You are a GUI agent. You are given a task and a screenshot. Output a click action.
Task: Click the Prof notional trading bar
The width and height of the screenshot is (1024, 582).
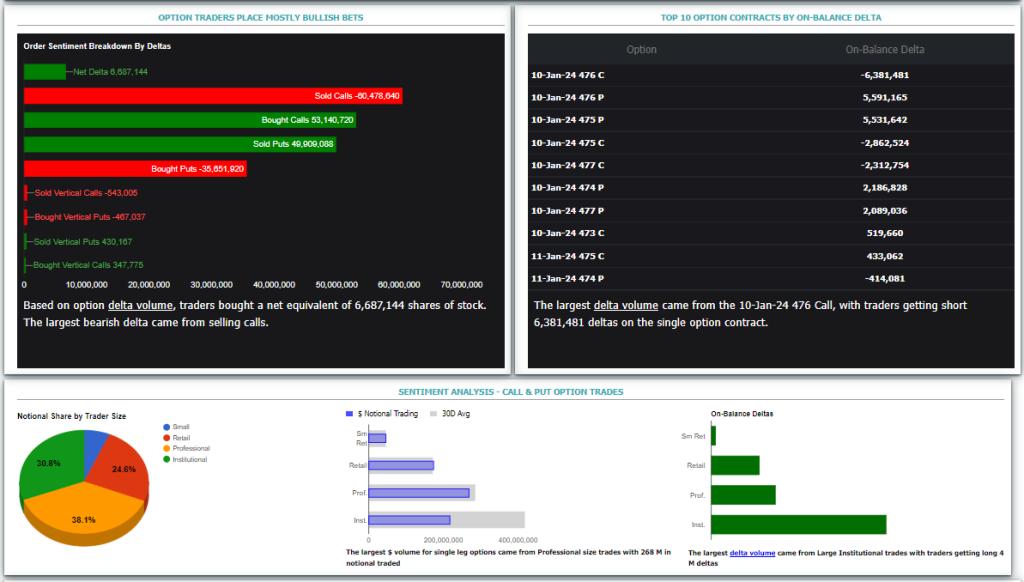(x=419, y=493)
